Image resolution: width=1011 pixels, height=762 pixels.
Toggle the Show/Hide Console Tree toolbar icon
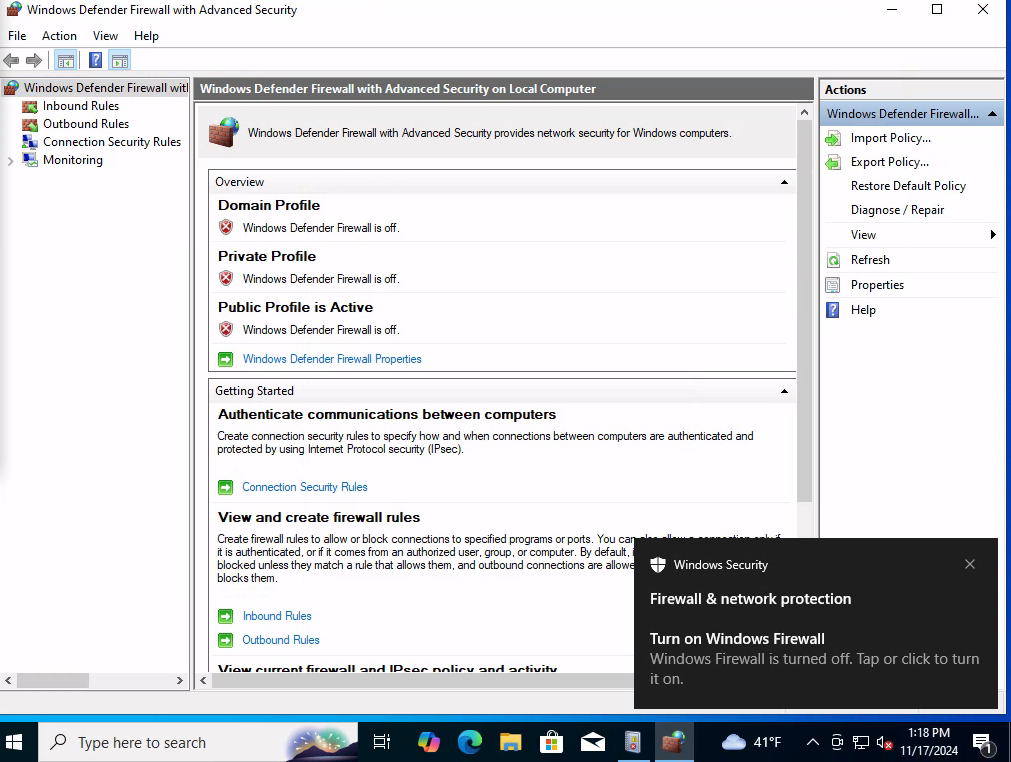coord(66,61)
